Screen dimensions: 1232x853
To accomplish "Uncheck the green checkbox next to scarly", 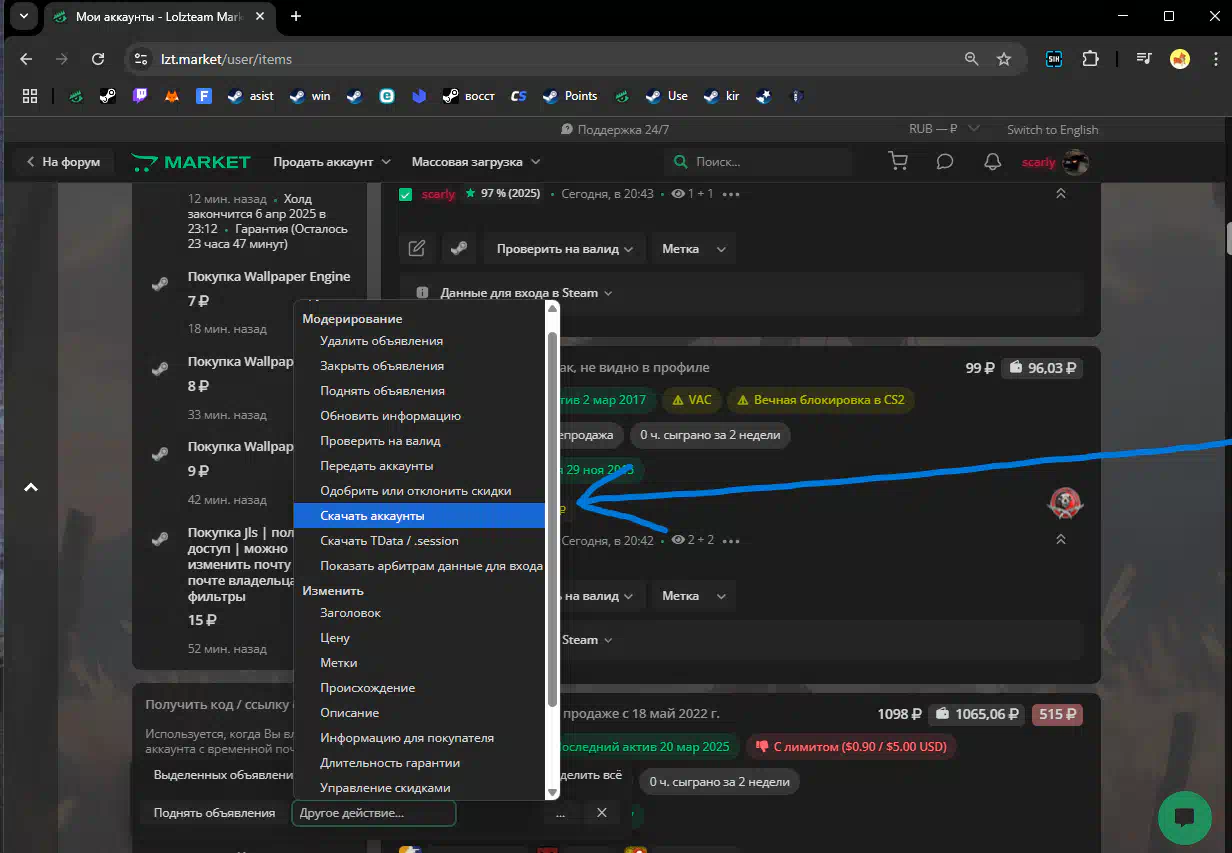I will pos(405,194).
